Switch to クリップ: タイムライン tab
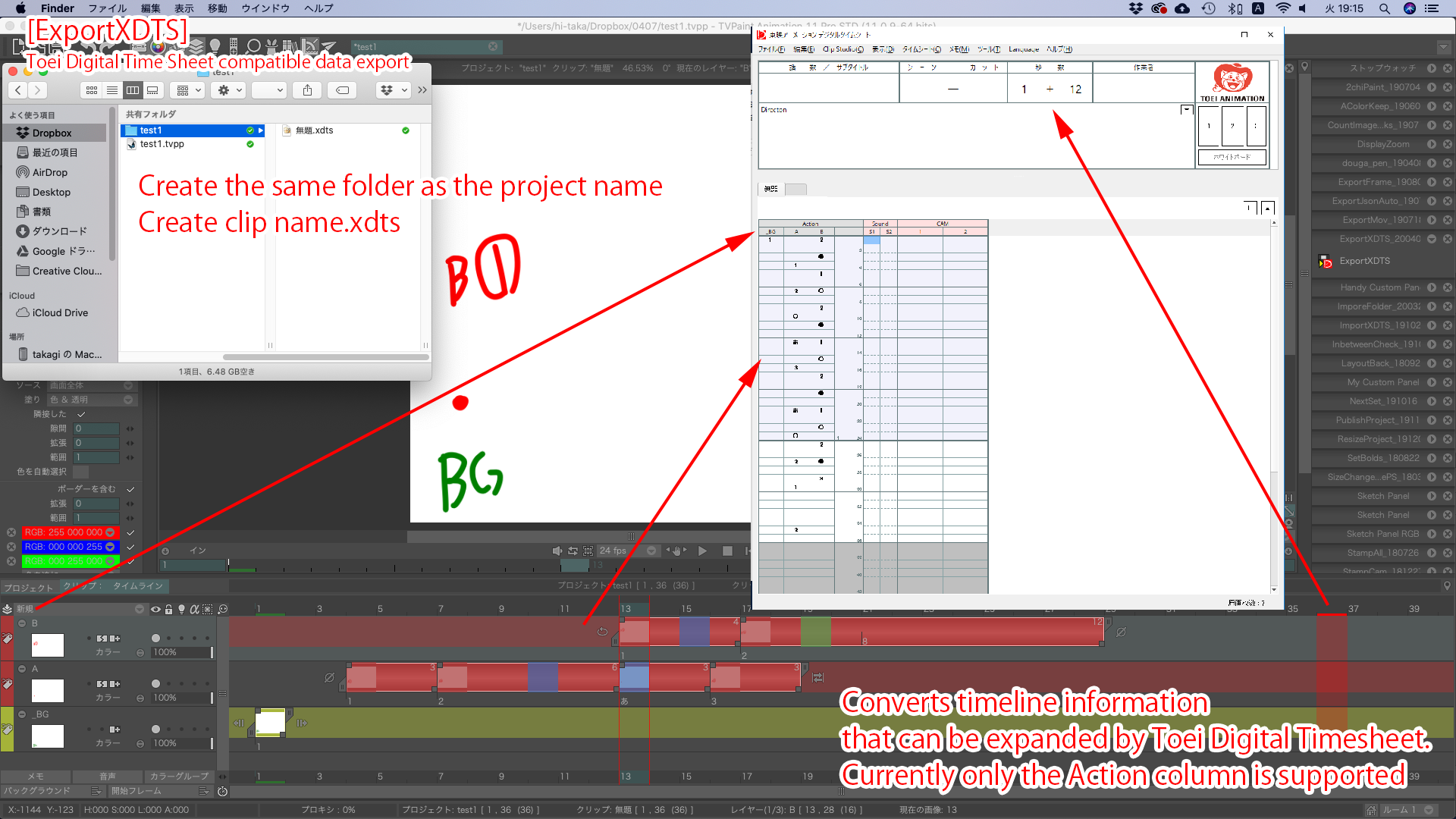The image size is (1456, 819). click(114, 586)
